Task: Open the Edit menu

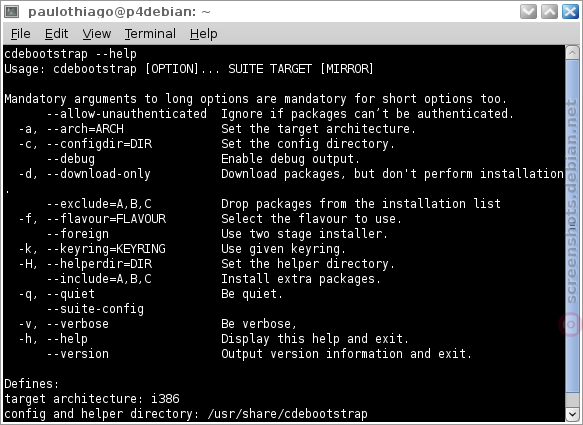Action: click(x=57, y=34)
